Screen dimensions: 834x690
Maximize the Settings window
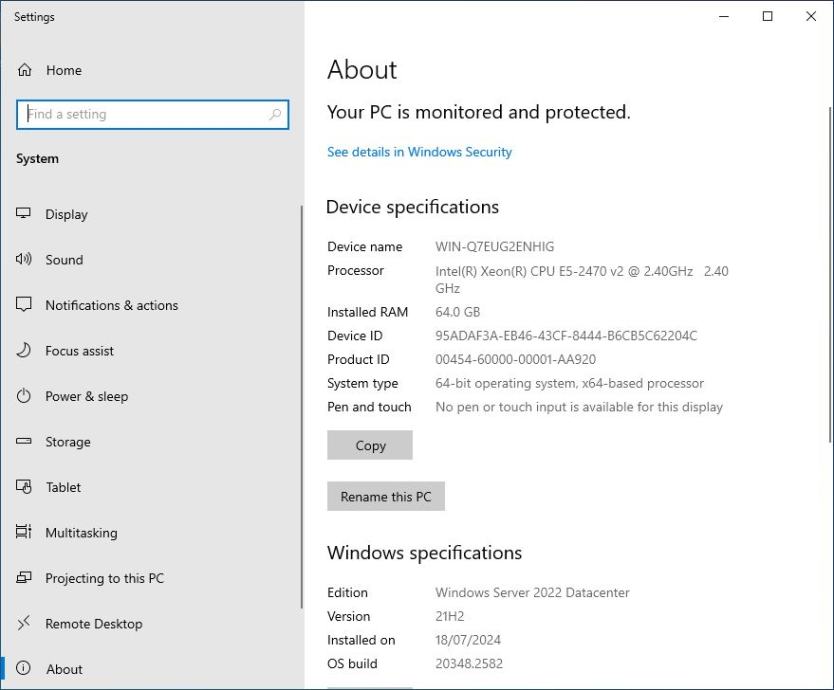pos(767,16)
